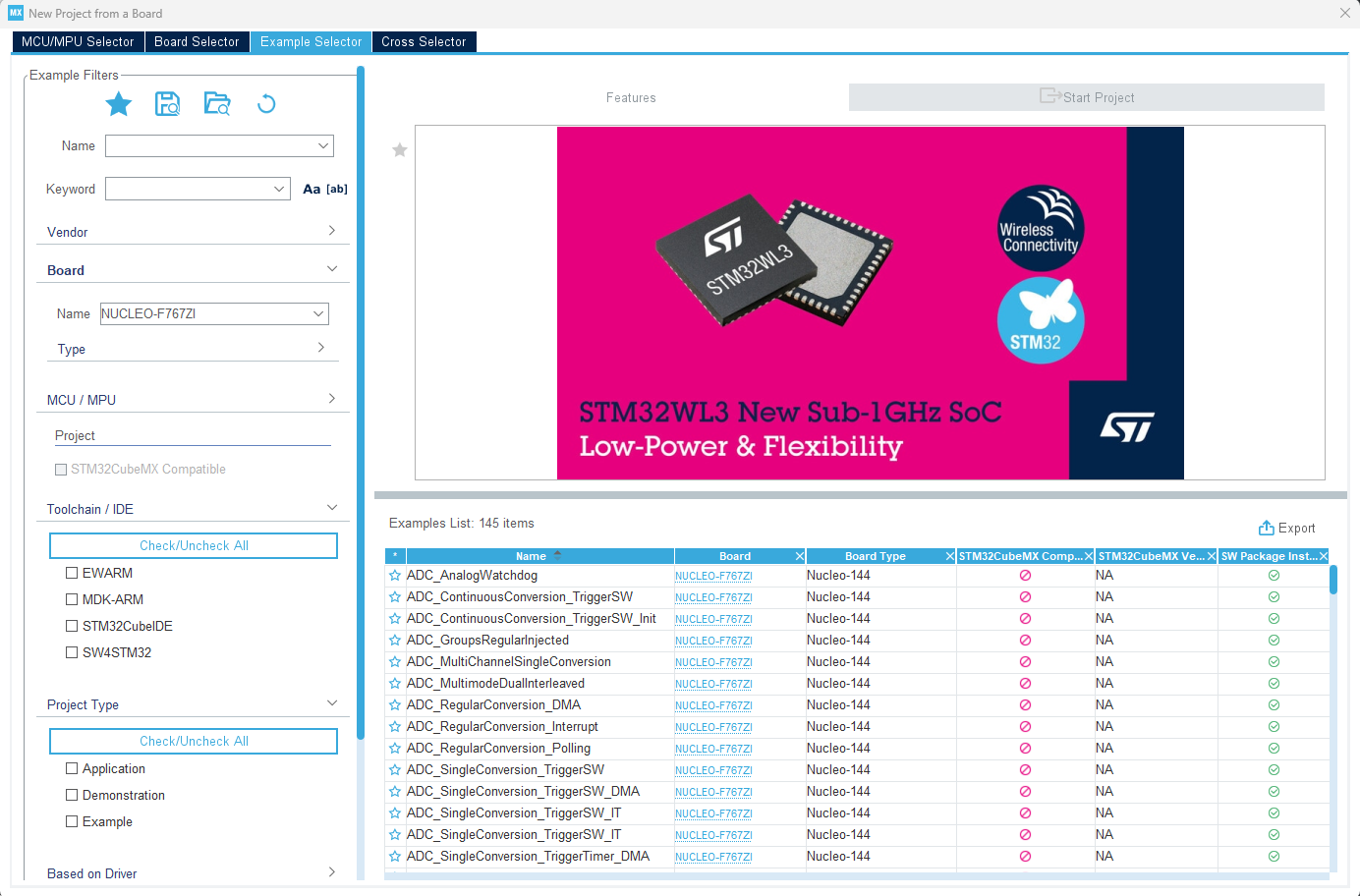Star the ADC_MultimodeDualInterleaved example
This screenshot has height=896, width=1360.
click(x=395, y=684)
